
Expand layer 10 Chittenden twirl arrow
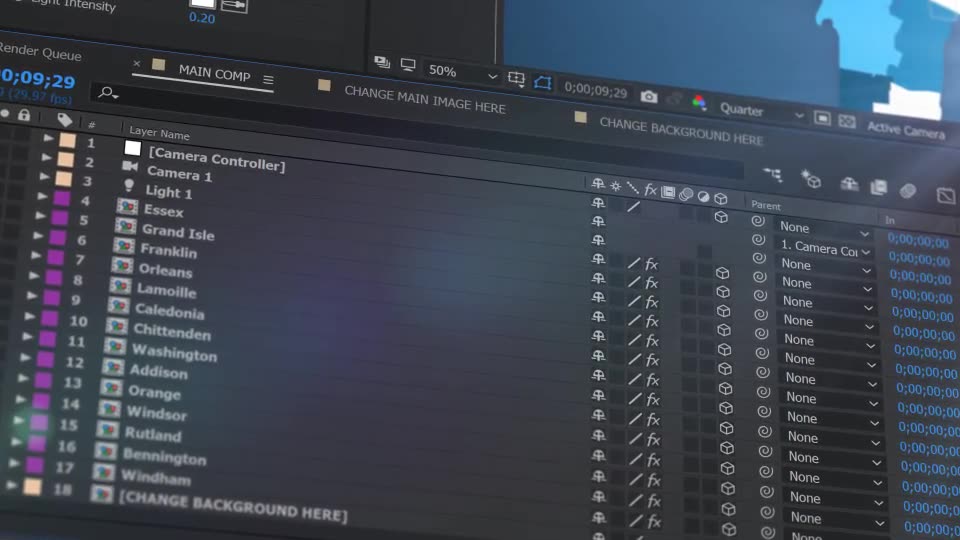point(29,317)
